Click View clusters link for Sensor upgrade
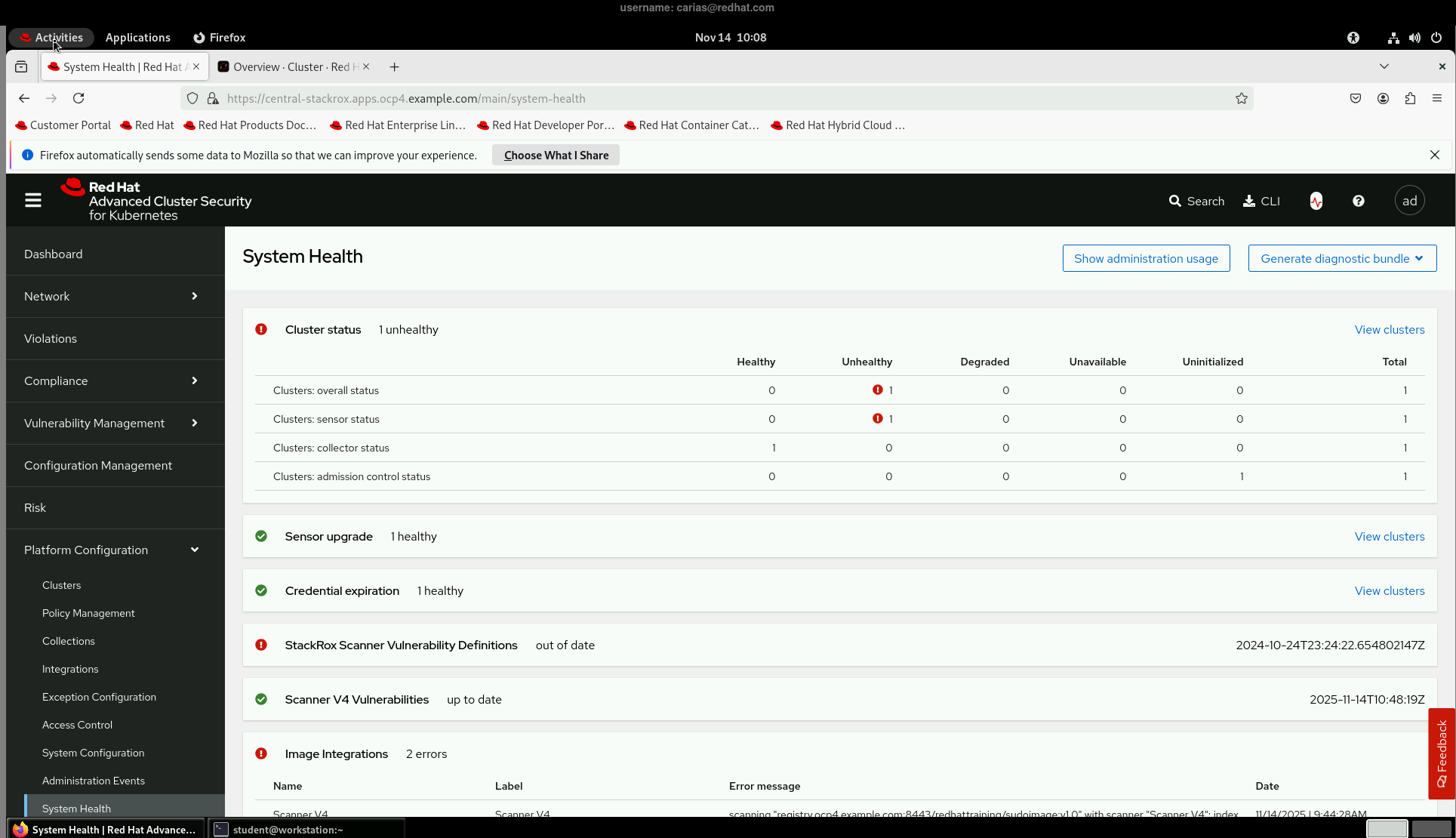 pos(1389,537)
